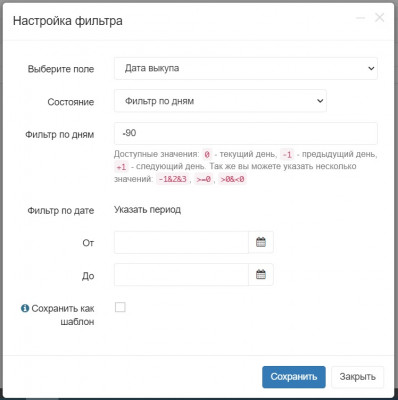Click the example value 0
The height and width of the screenshot is (400, 398).
207,155
